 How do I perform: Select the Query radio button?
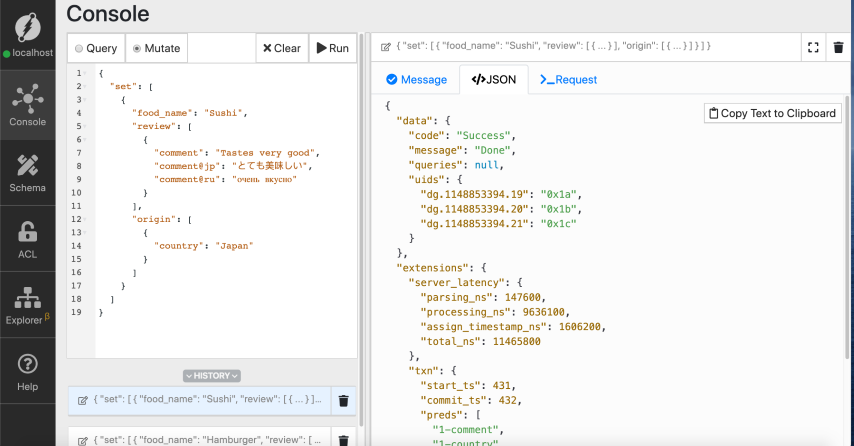point(96,48)
